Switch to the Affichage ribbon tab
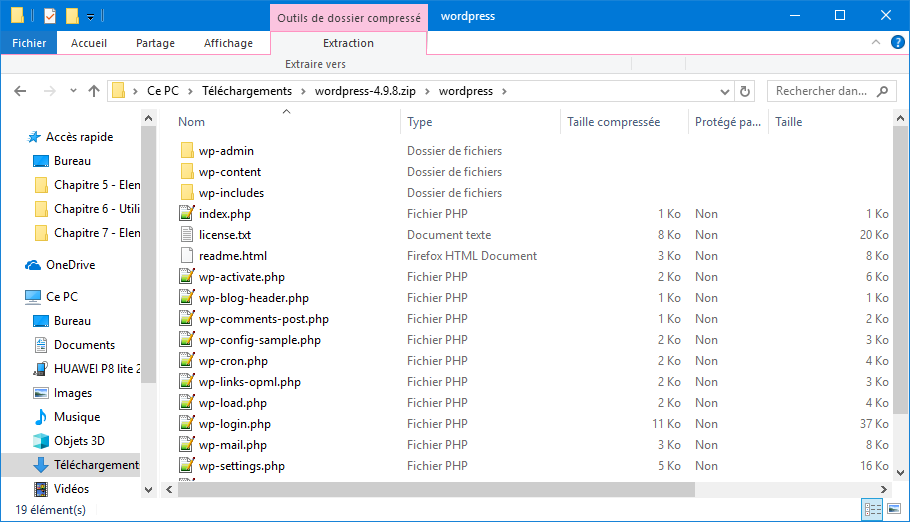Image resolution: width=910 pixels, height=524 pixels. coord(228,43)
